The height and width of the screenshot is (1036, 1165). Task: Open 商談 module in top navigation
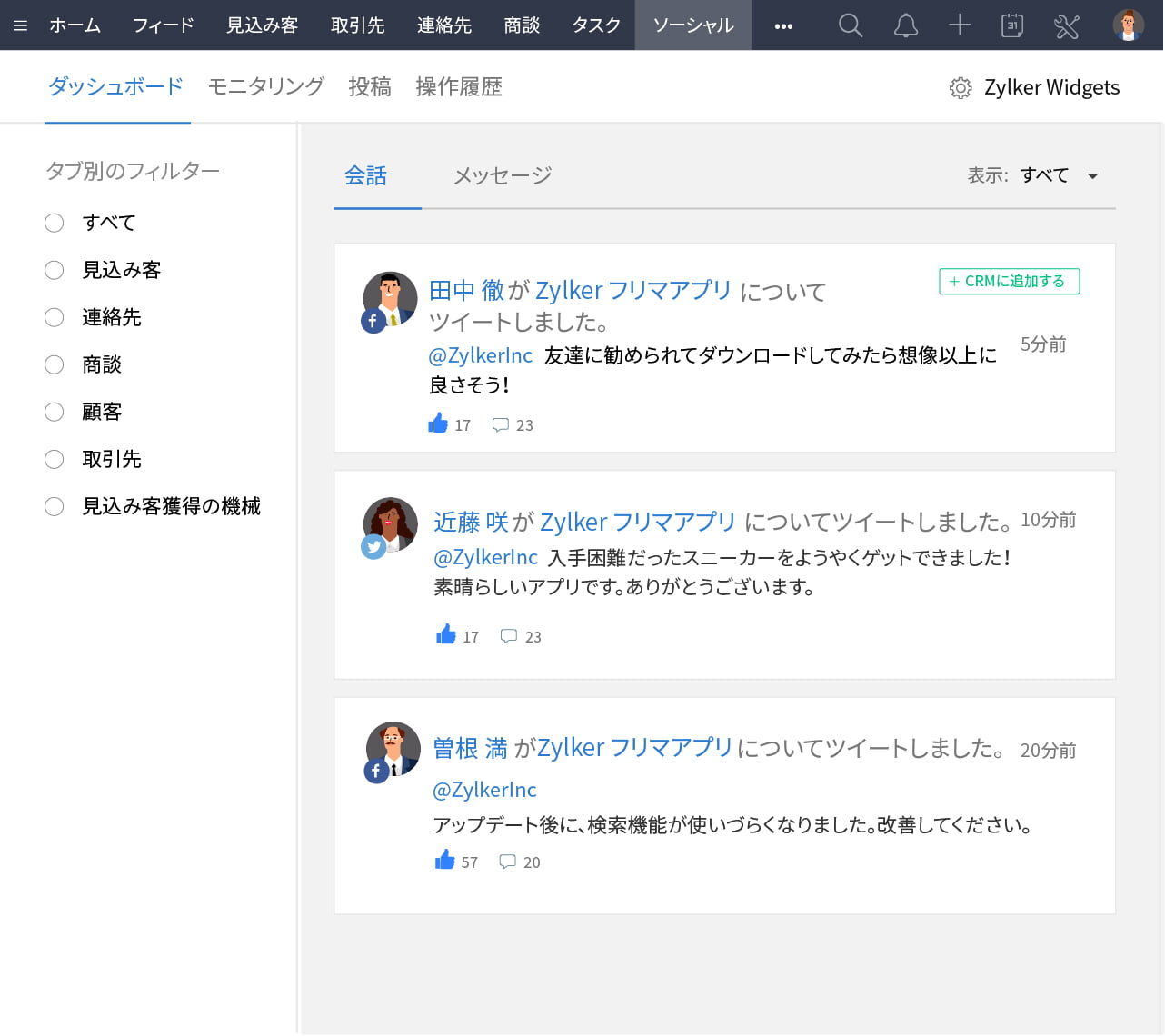click(x=522, y=25)
